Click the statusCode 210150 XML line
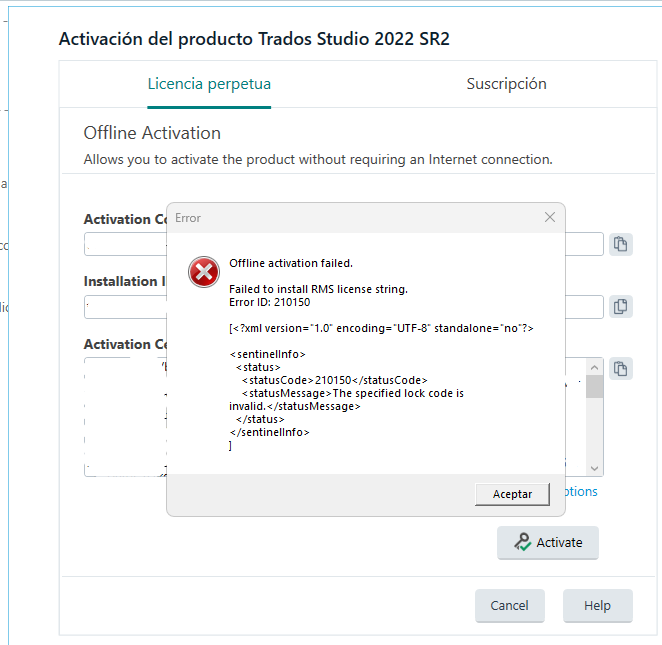The height and width of the screenshot is (645, 662). (x=334, y=380)
